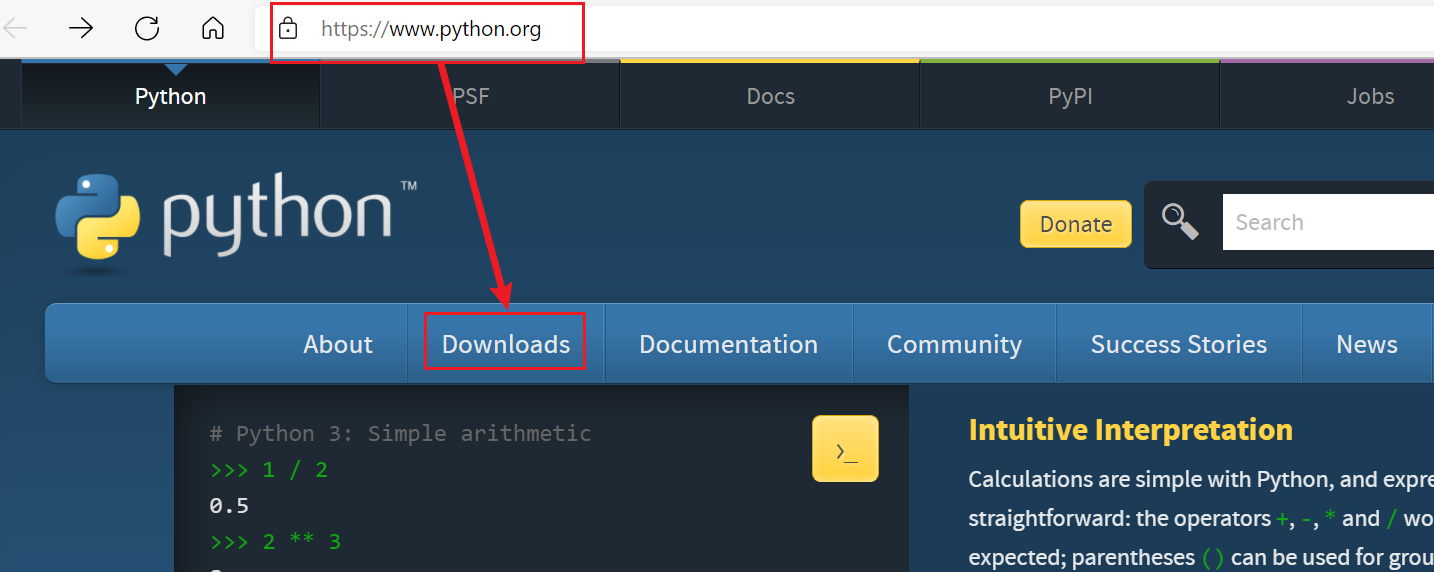Click the 0.5 output line

[229, 506]
